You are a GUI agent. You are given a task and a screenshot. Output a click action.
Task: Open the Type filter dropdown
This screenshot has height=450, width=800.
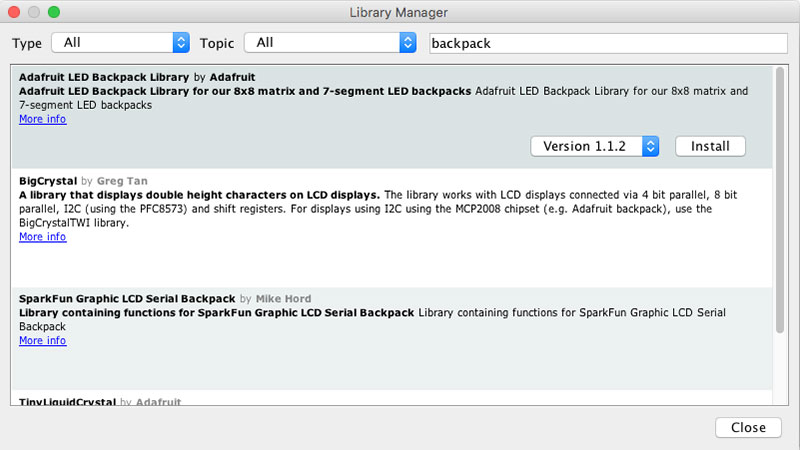coord(120,43)
